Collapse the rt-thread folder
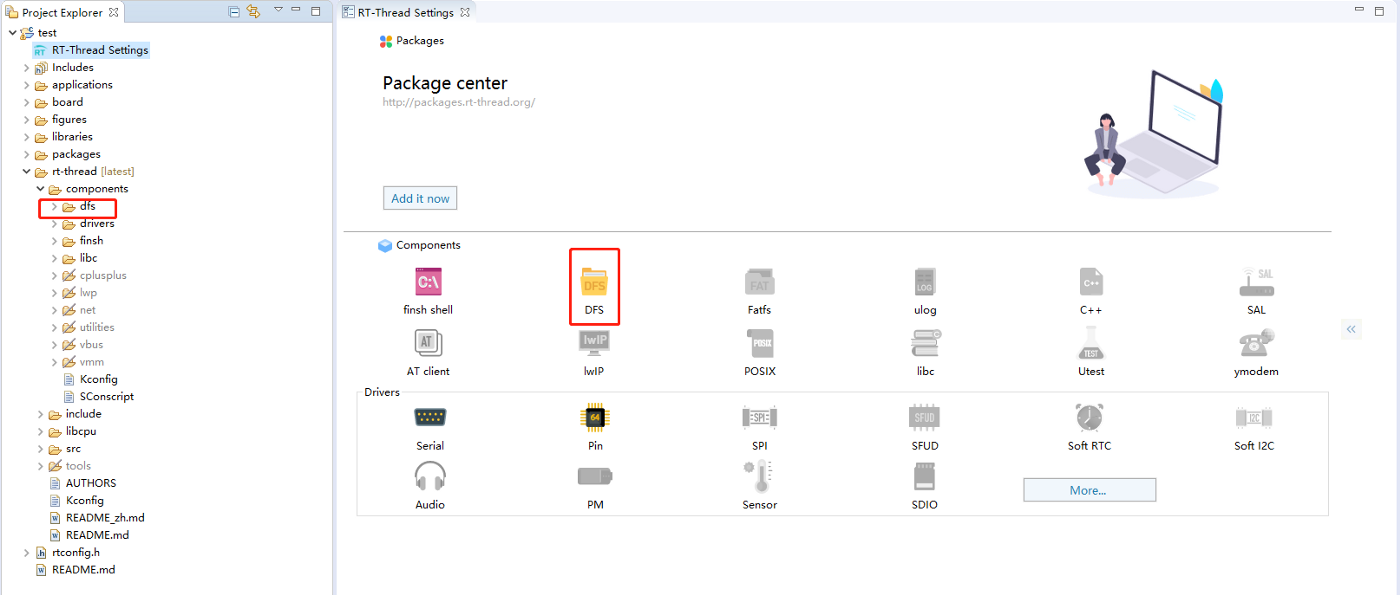The image size is (1400, 595). pos(27,172)
